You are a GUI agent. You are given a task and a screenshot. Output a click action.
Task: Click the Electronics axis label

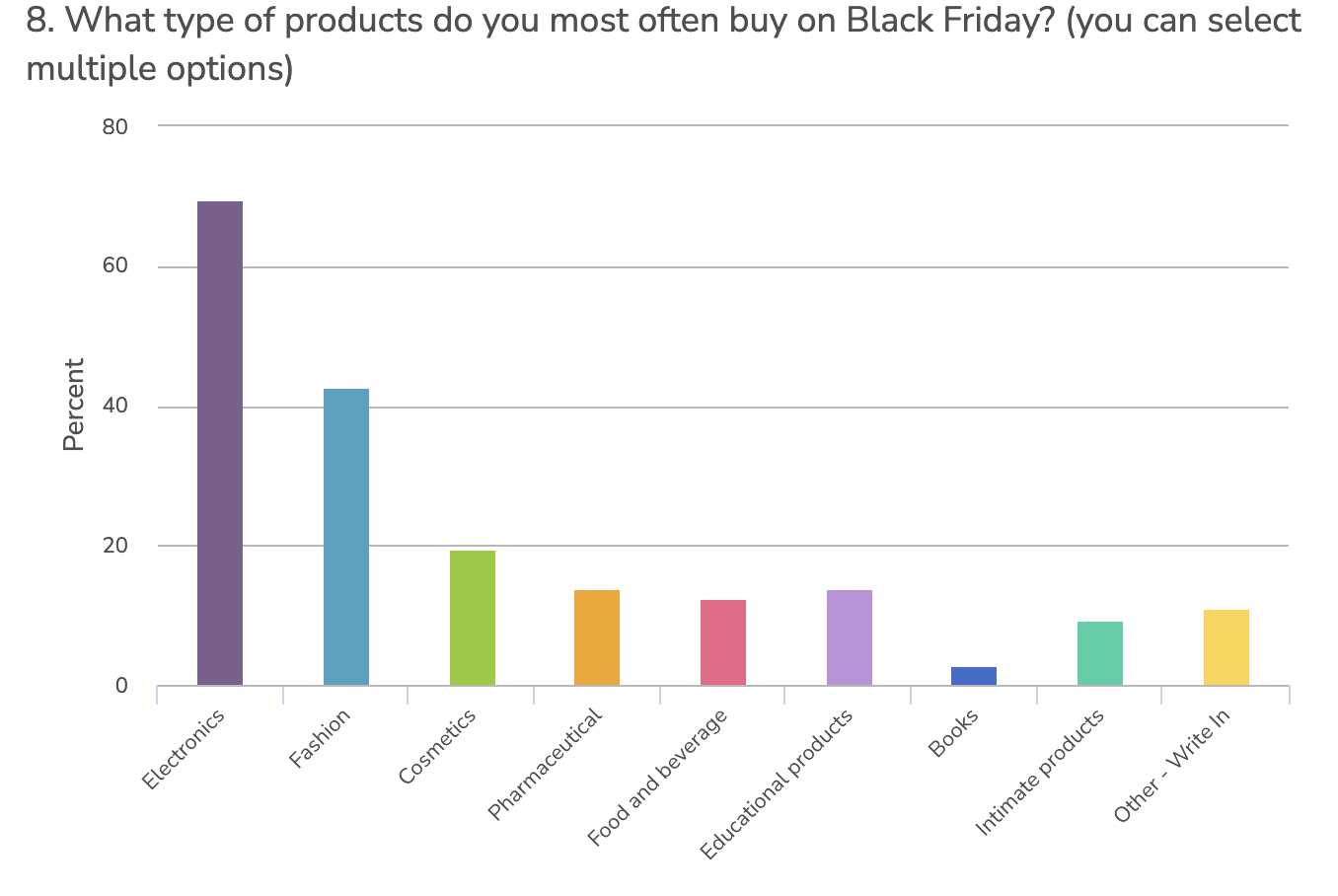184,750
